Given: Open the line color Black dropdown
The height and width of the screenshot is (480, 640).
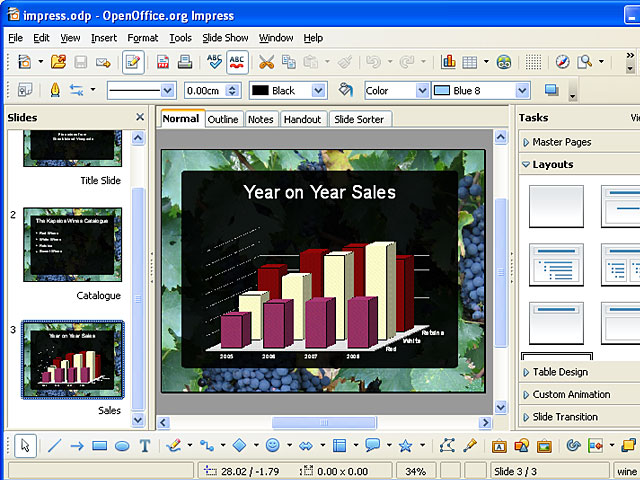Looking at the screenshot, I should pos(318,90).
